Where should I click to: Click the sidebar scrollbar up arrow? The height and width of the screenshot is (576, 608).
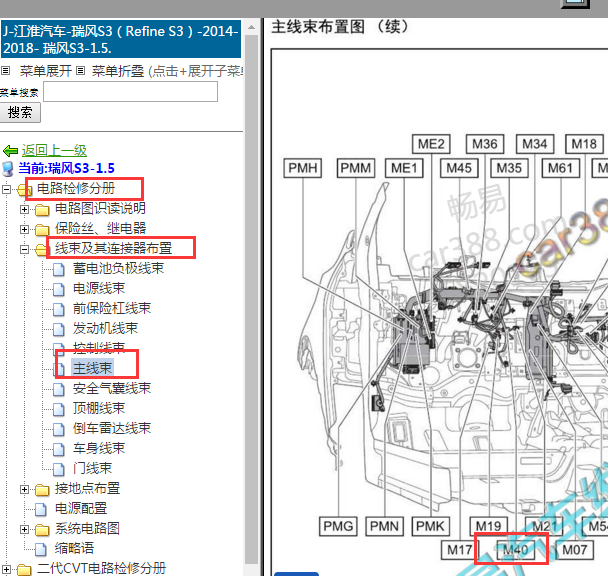pyautogui.click(x=252, y=27)
